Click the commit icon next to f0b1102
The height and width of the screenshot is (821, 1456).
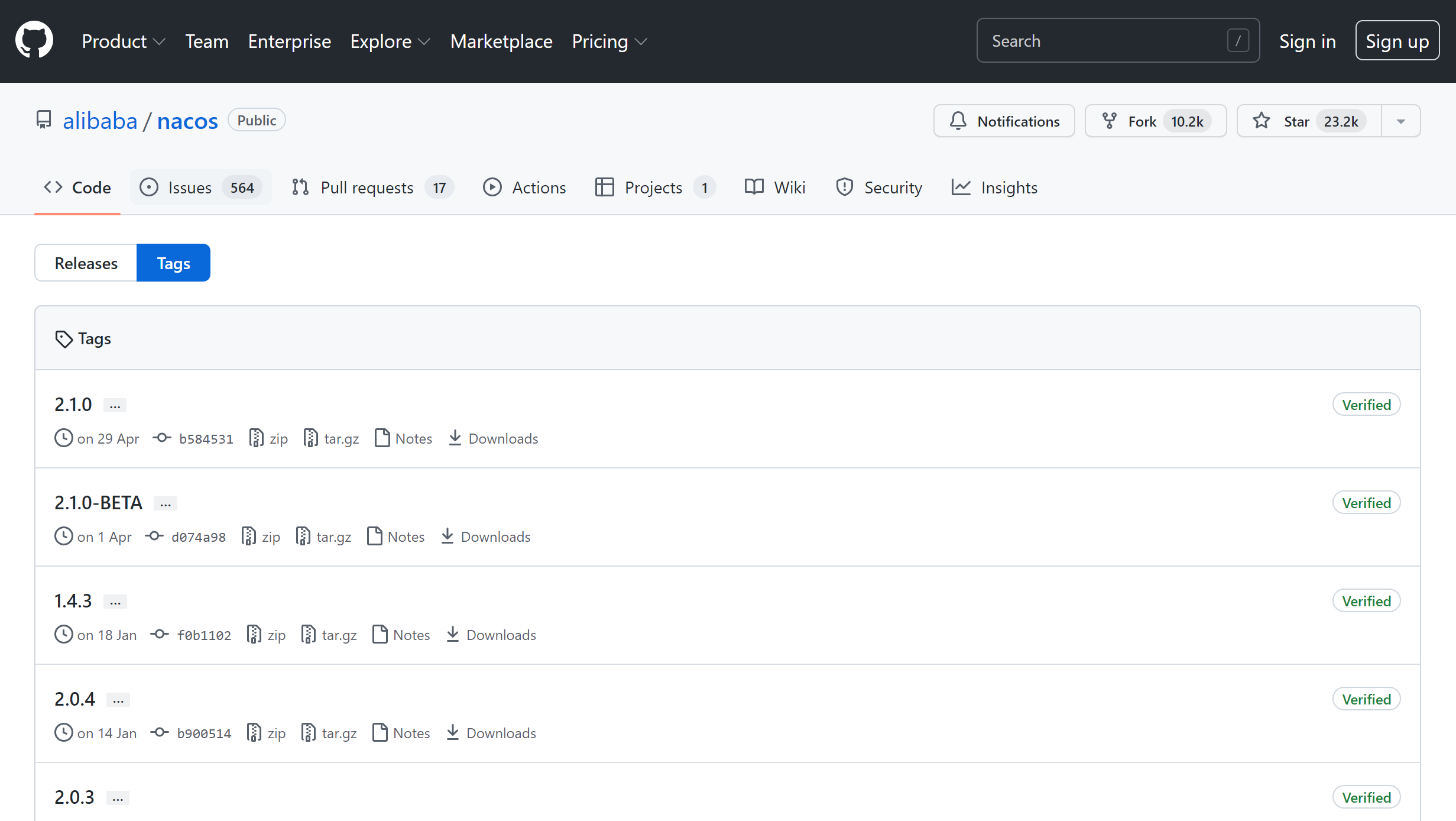pyautogui.click(x=160, y=635)
